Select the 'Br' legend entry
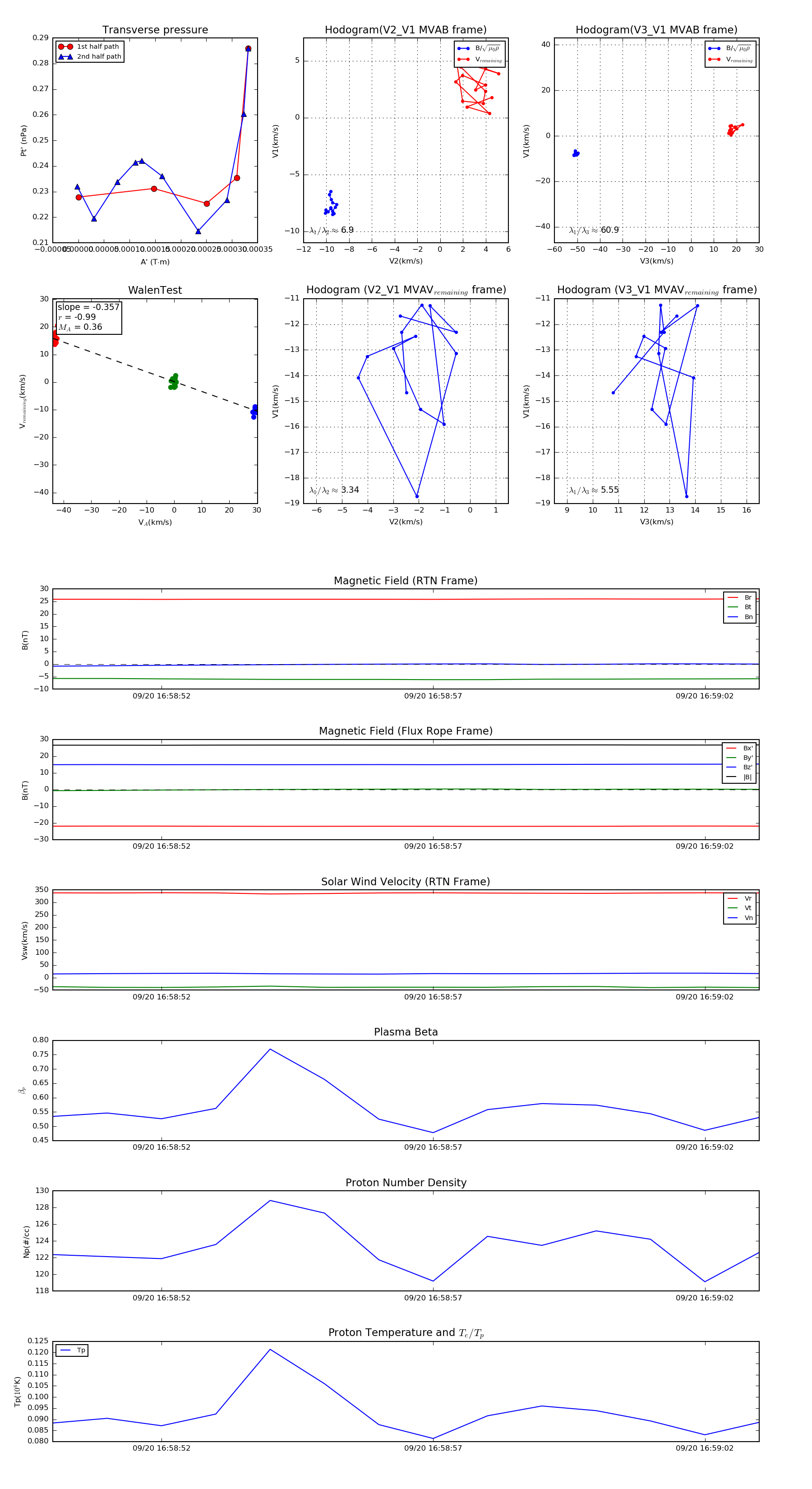 coord(740,598)
